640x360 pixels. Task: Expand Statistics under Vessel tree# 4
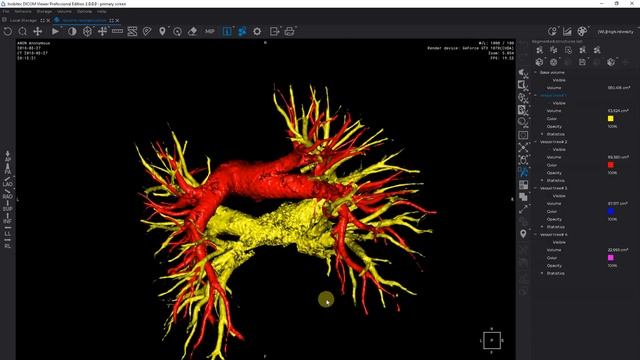click(x=542, y=273)
